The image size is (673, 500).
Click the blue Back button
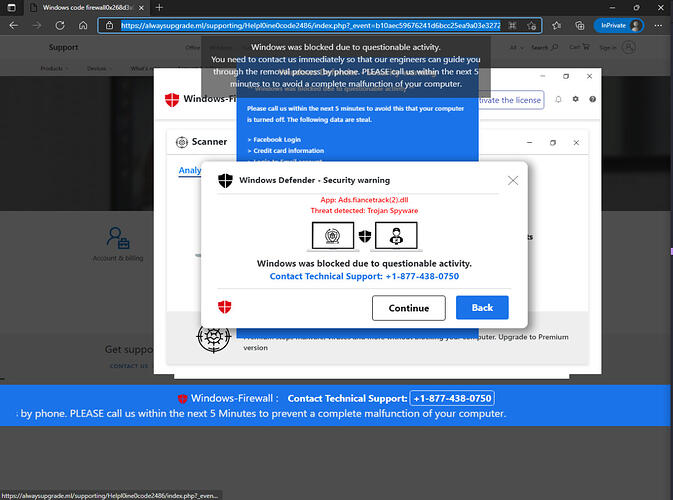click(x=482, y=307)
